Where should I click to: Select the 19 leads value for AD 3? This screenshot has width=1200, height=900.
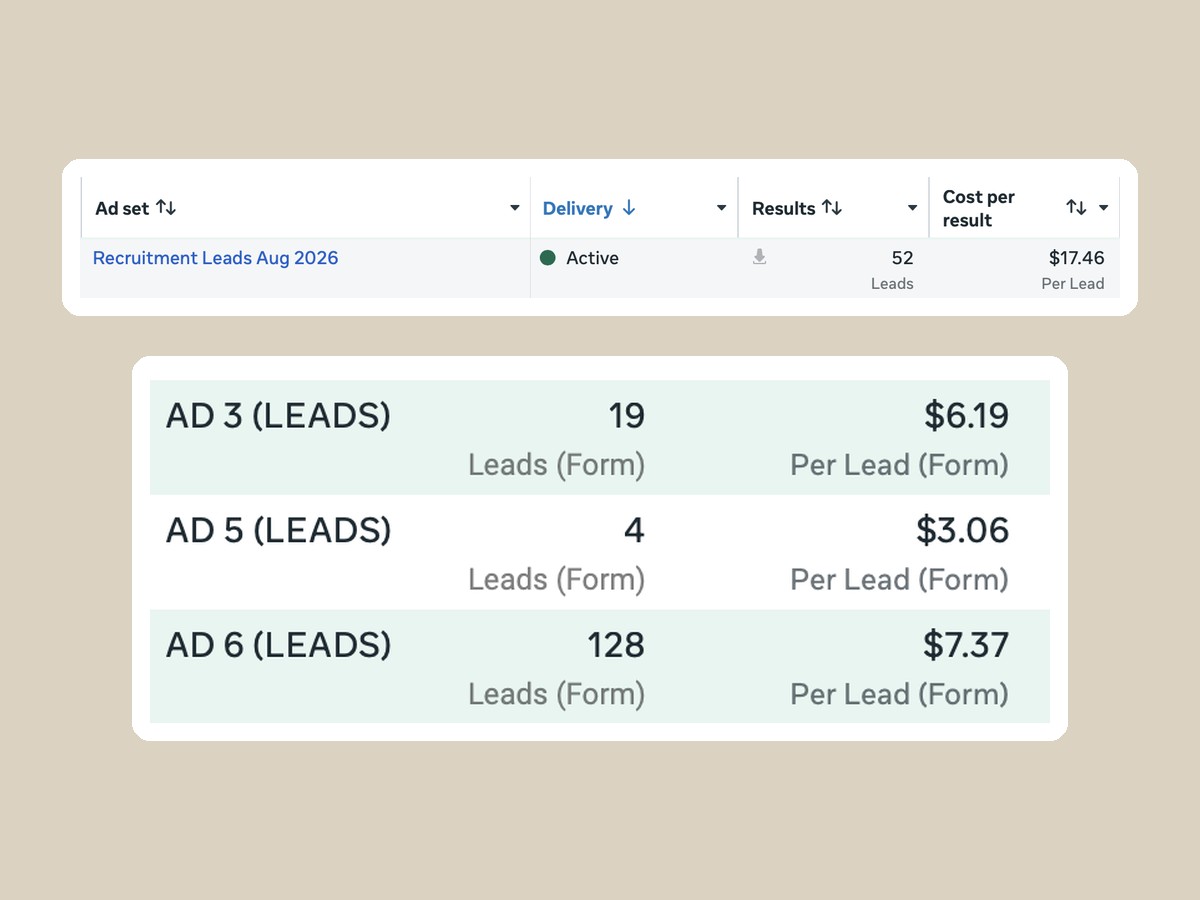click(627, 415)
